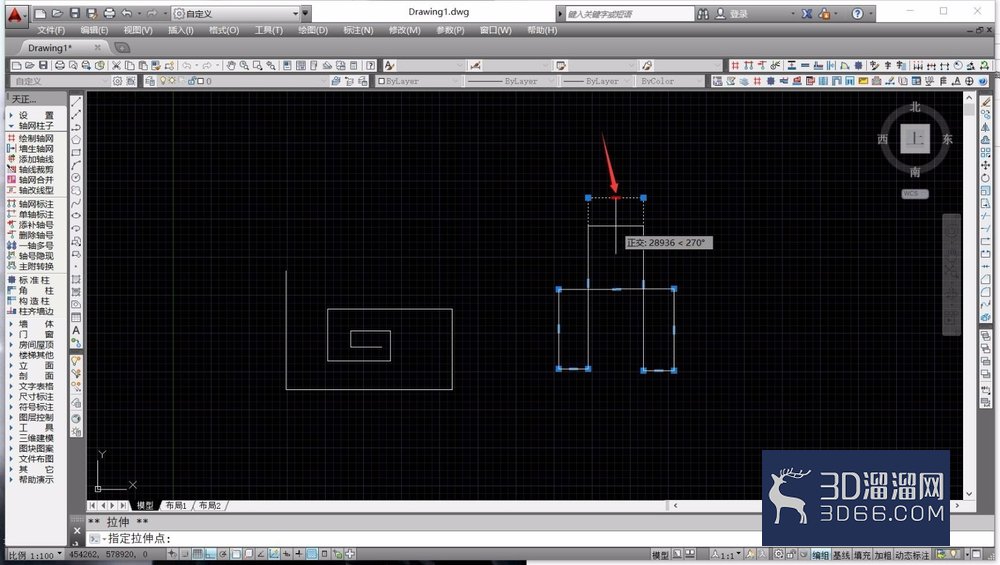Select the Pan hand tool
Image resolution: width=1000 pixels, height=565 pixels.
point(231,65)
